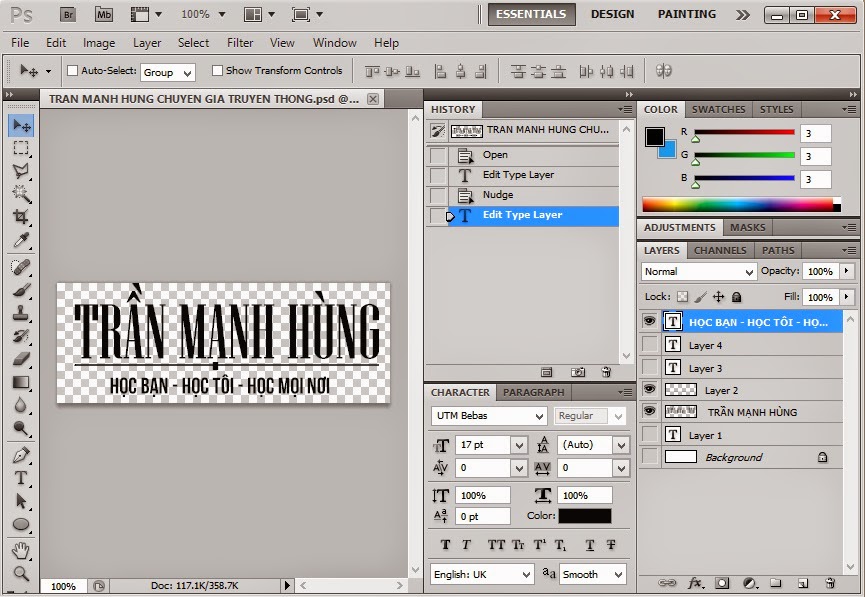Click the Character text color swatch
Viewport: 865px width, 597px height.
(585, 516)
